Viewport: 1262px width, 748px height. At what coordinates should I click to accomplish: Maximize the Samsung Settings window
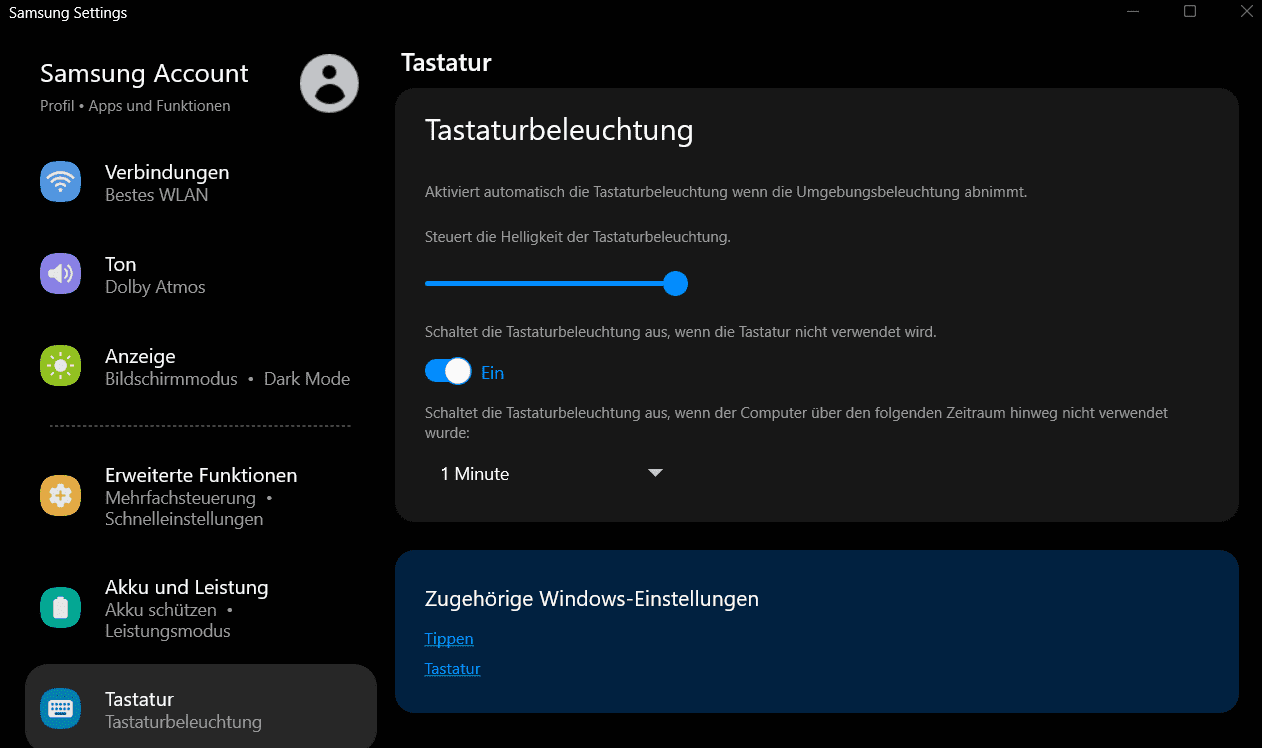[1190, 12]
